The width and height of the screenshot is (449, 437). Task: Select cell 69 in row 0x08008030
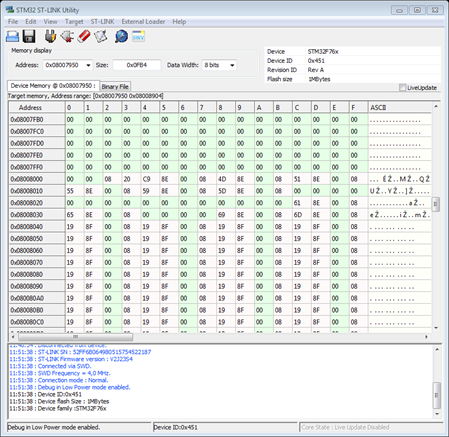(x=226, y=215)
